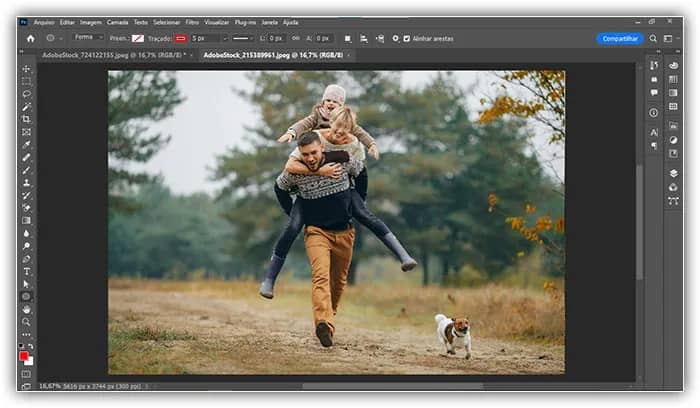Click the search icon at top right
Screen dimensions: 700x408
653,38
